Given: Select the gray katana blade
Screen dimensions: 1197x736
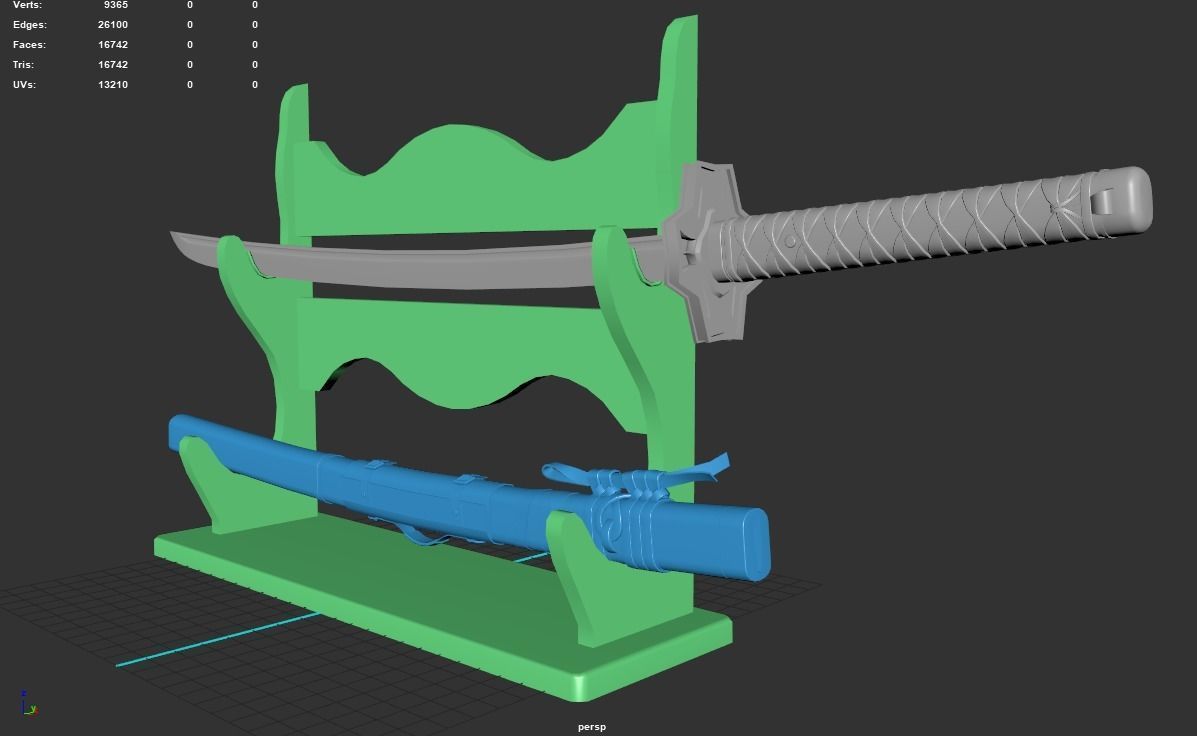Looking at the screenshot, I should pyautogui.click(x=428, y=267).
